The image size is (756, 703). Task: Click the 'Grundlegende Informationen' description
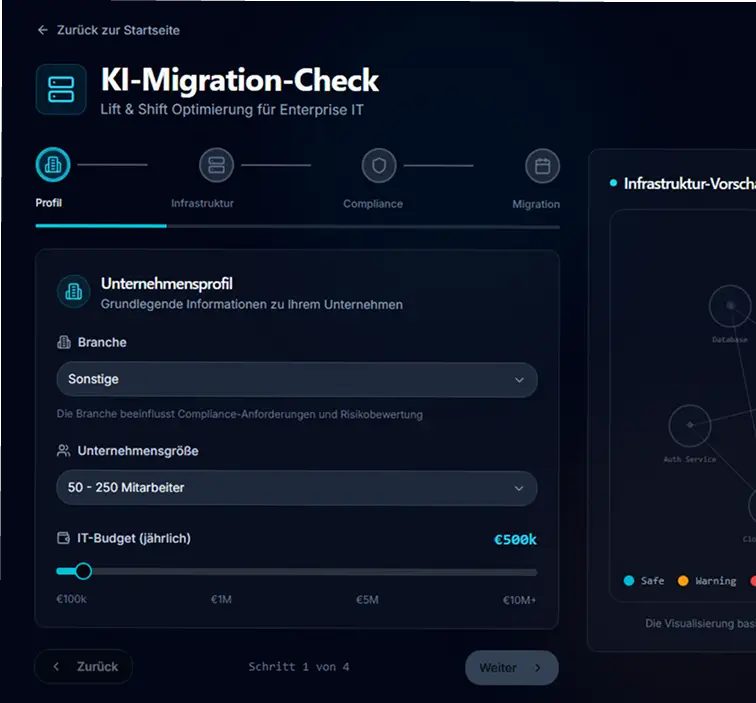(x=252, y=304)
